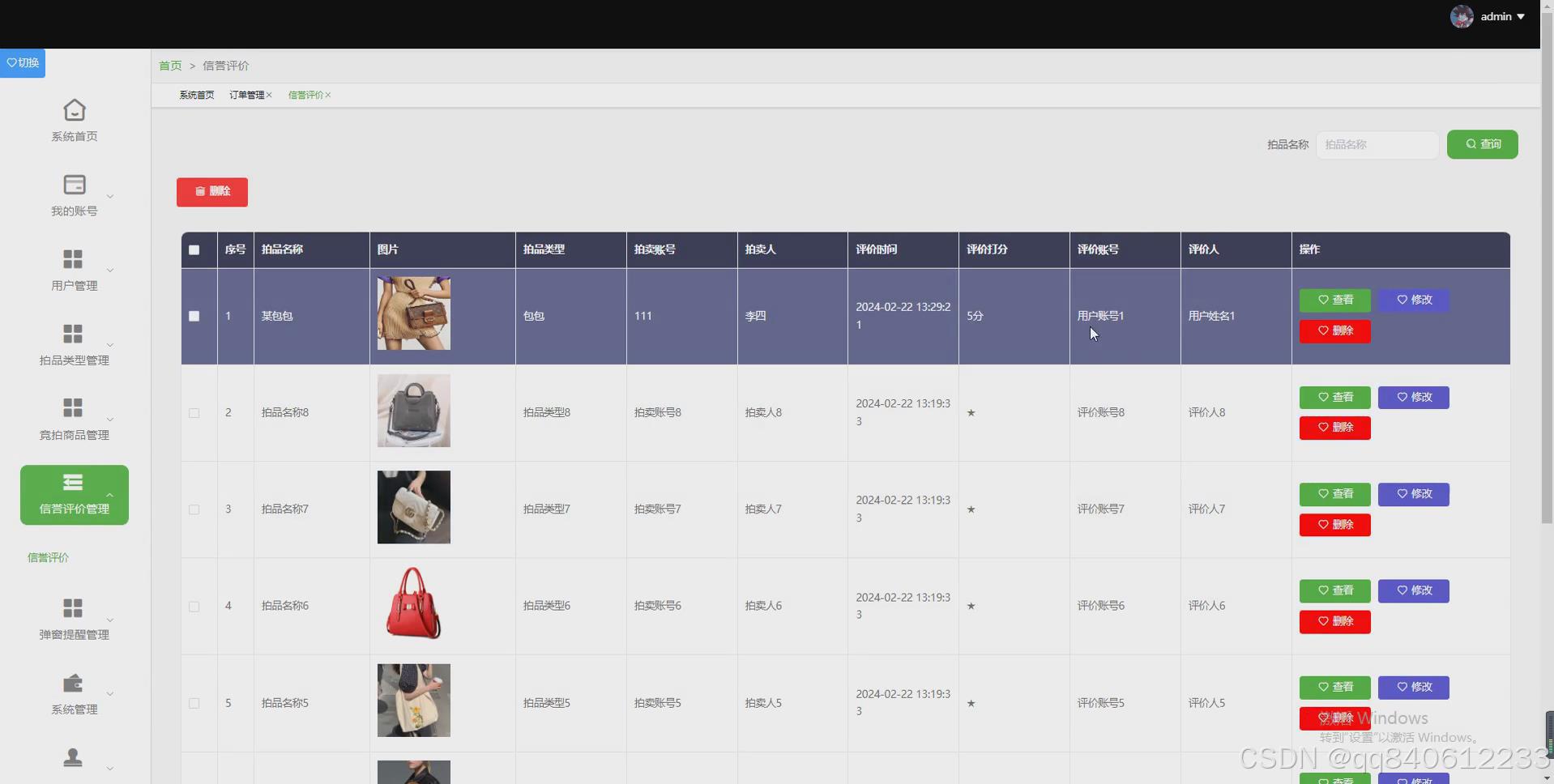Click the 竞拍商品管理 grid icon
Viewport: 1554px width, 784px height.
click(73, 407)
